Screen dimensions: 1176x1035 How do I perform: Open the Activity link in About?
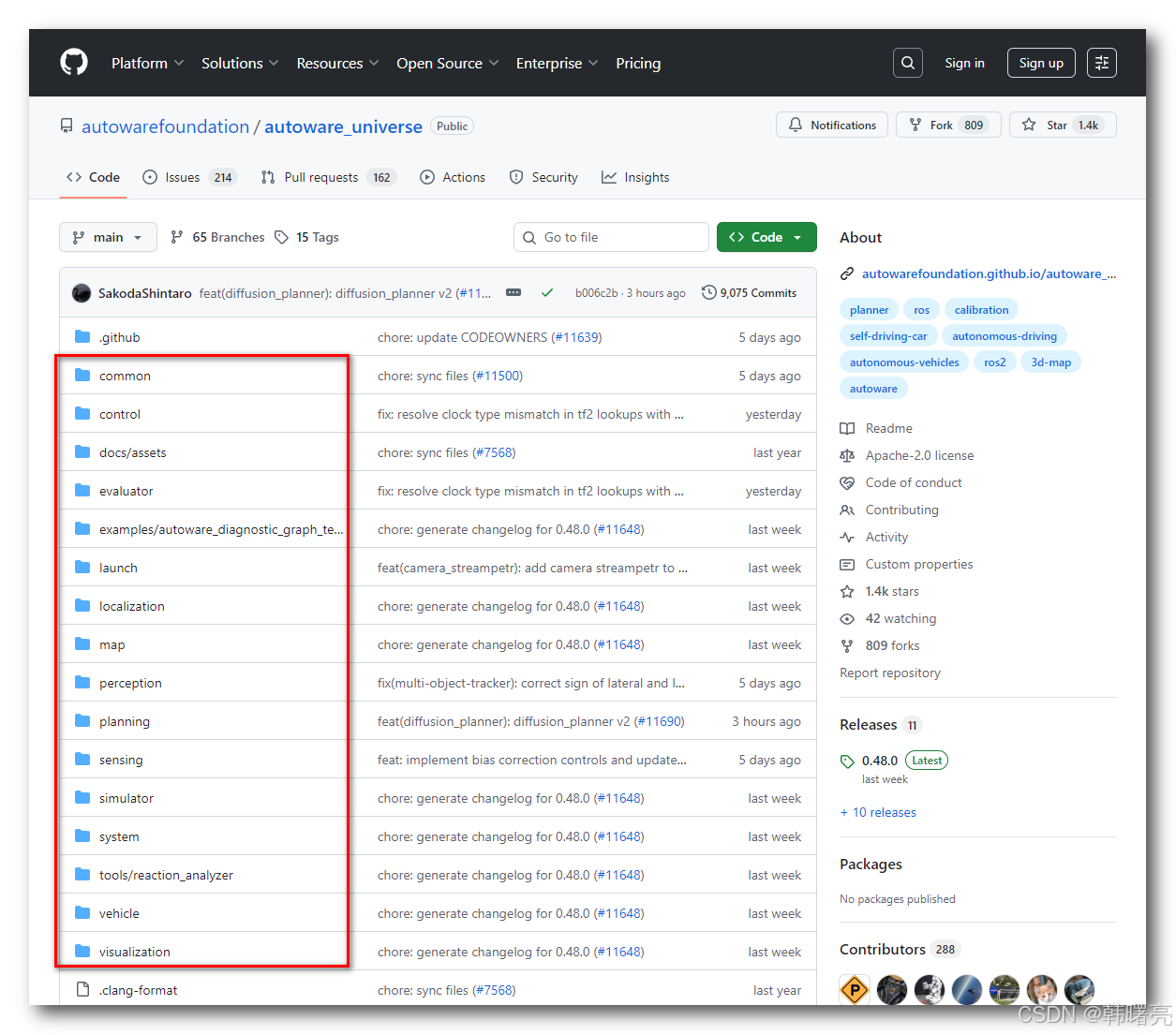point(886,537)
